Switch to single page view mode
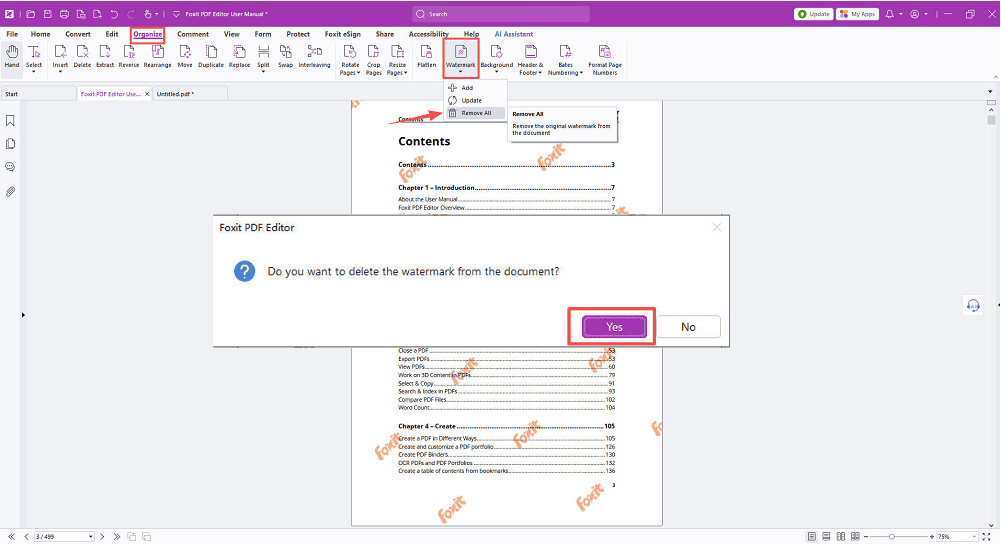This screenshot has width=1001, height=550. [x=811, y=537]
